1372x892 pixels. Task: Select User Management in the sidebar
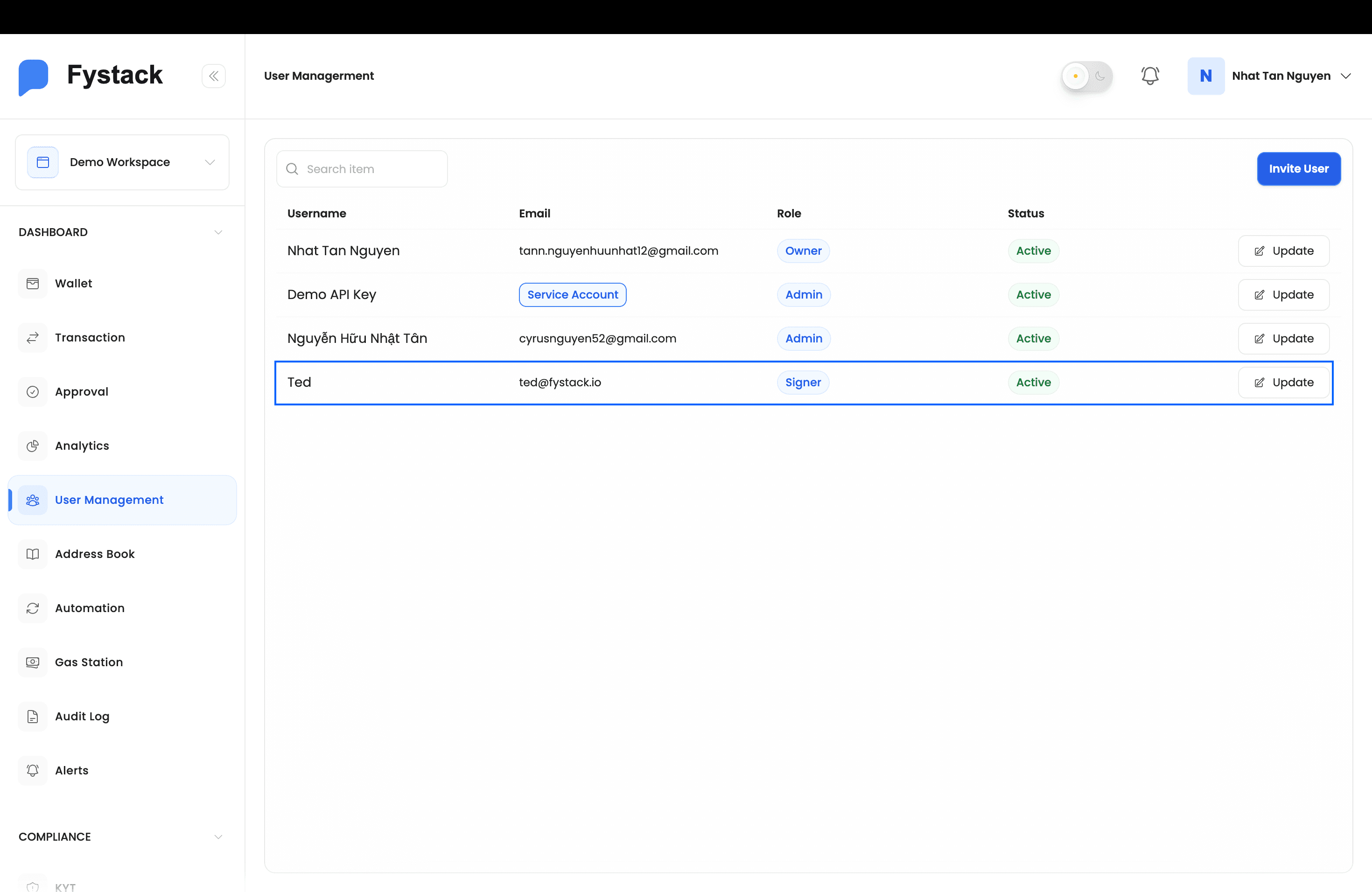point(109,500)
